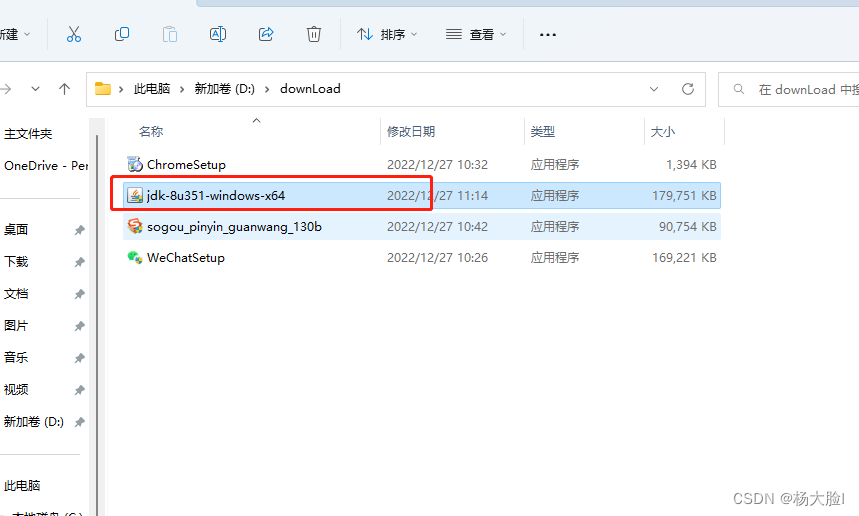Click the folder icon in address bar
Image resolution: width=859 pixels, height=516 pixels.
pos(103,89)
